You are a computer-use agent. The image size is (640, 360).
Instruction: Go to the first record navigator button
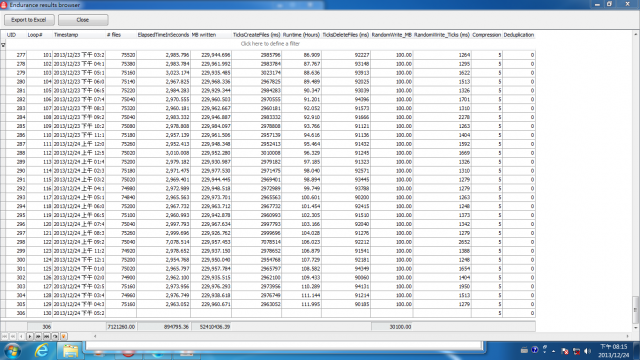4,336
